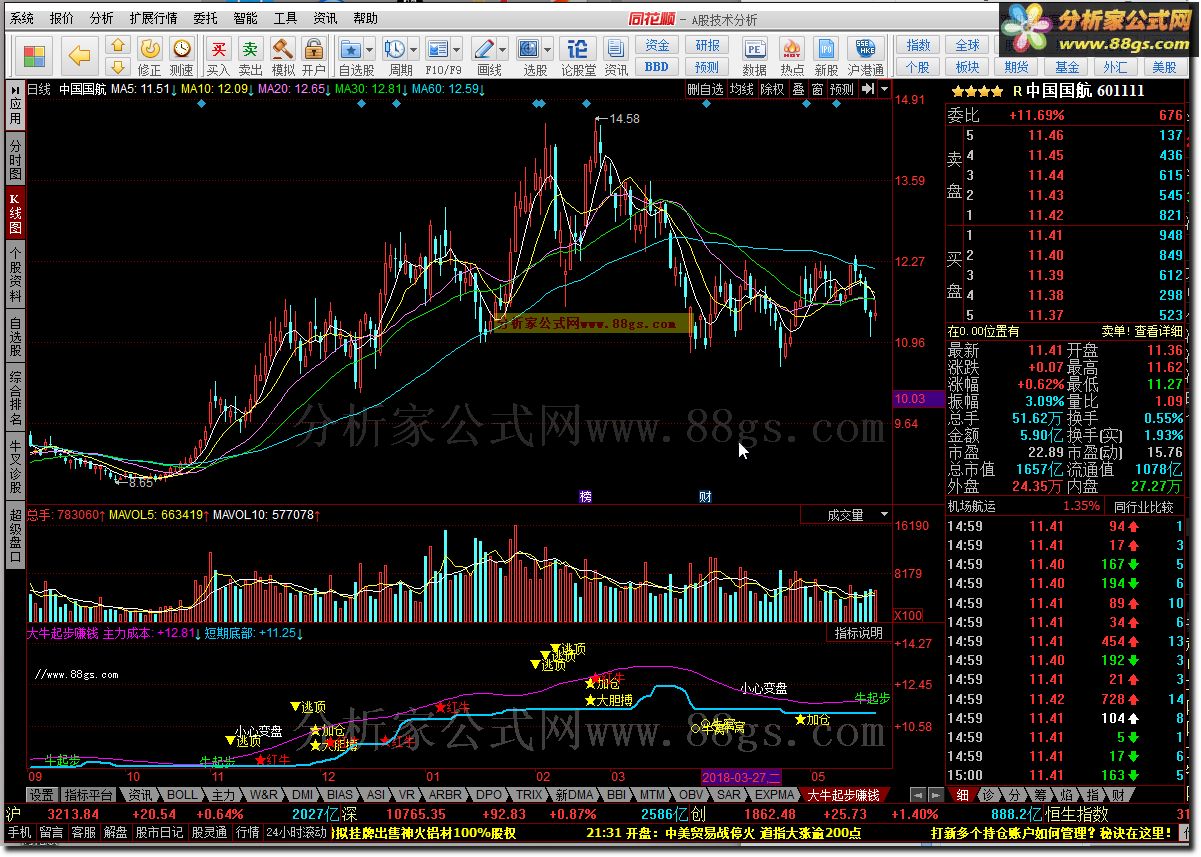
Task: Expand the 选股 dropdown arrow
Action: click(x=548, y=48)
